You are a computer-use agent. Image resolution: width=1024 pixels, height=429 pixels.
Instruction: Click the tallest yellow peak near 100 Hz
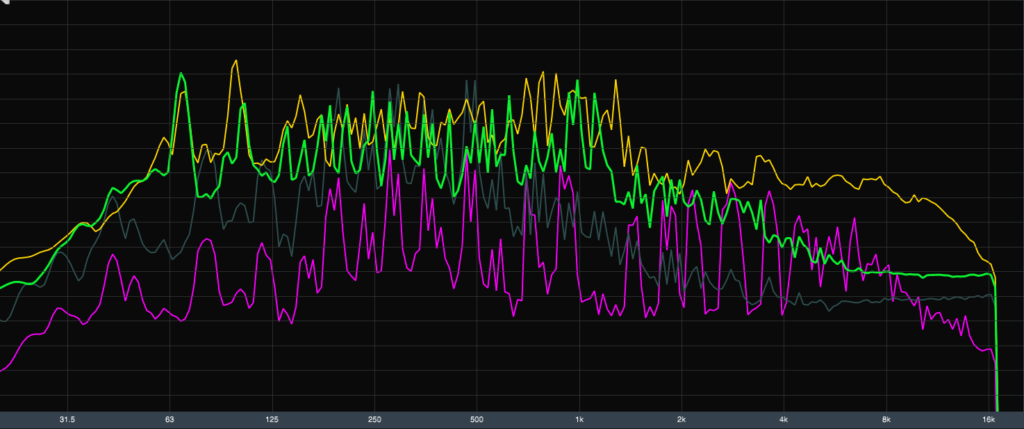tap(235, 62)
